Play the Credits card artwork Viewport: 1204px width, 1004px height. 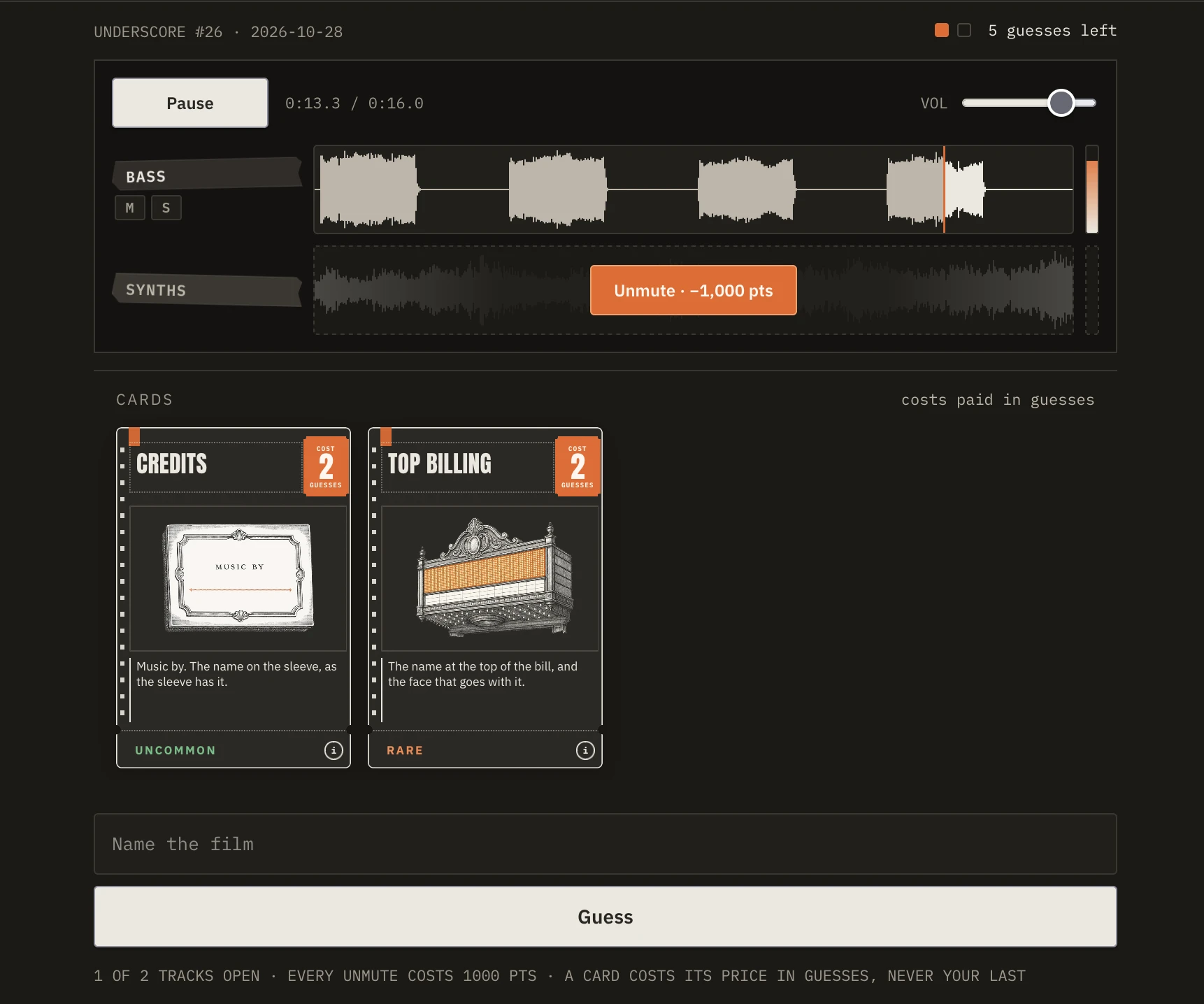point(238,578)
